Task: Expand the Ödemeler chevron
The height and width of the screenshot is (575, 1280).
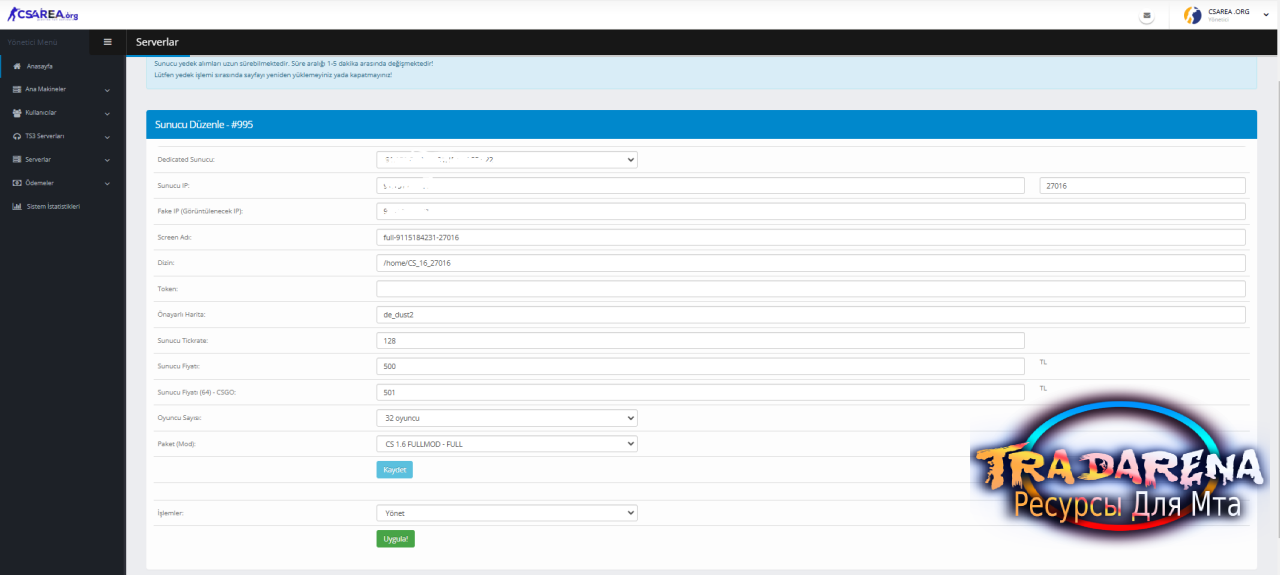Action: click(107, 183)
